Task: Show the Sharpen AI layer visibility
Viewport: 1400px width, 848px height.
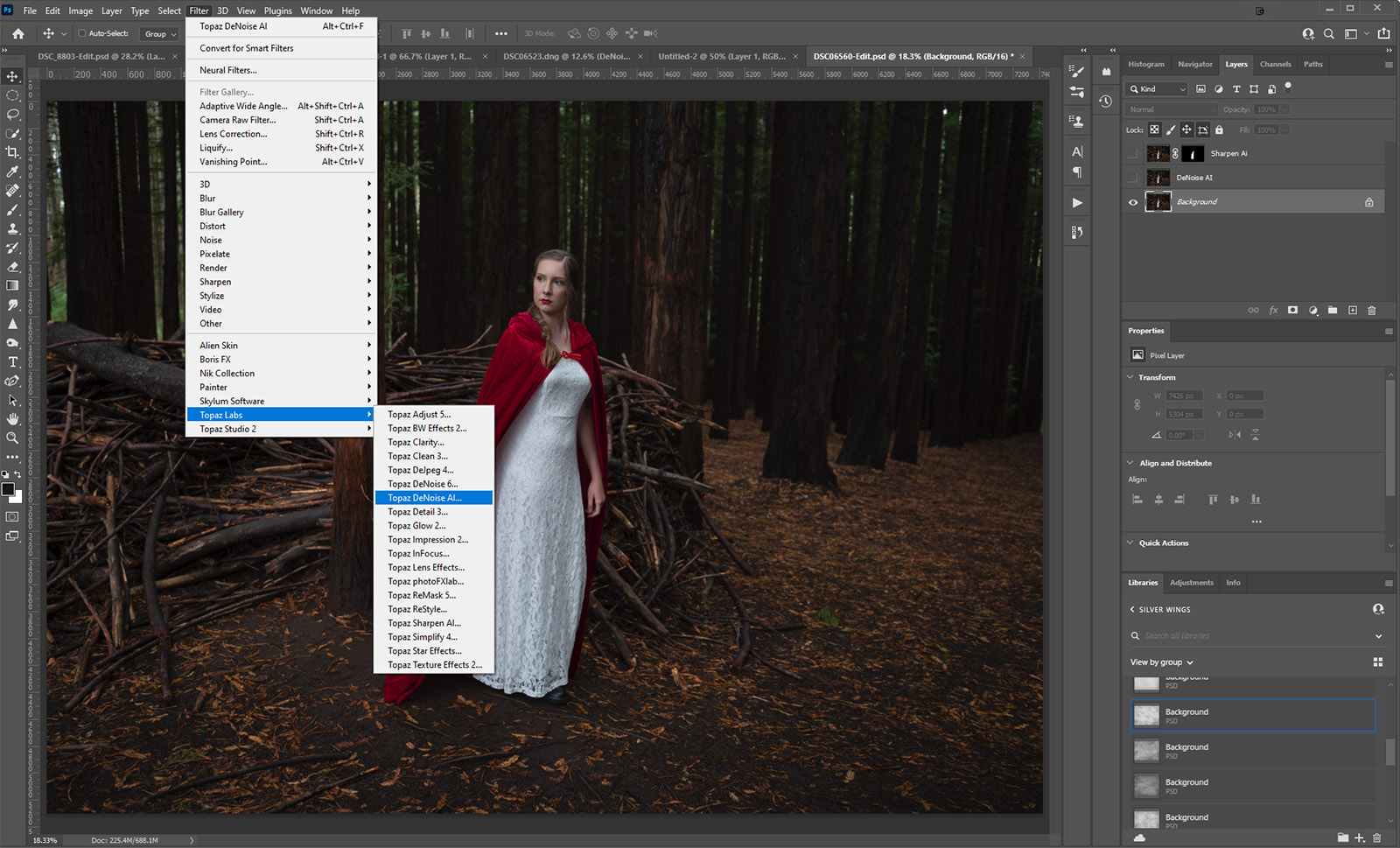Action: point(1133,154)
